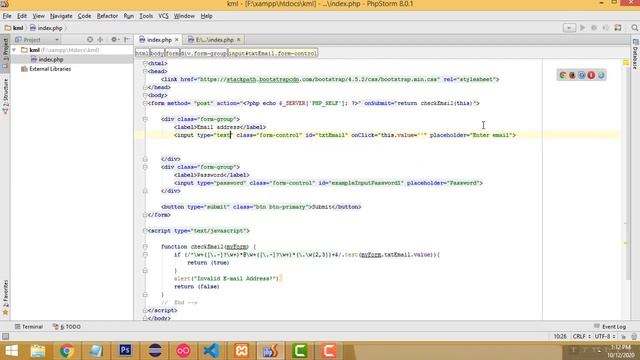The width and height of the screenshot is (640, 360).
Task: Click index.php in the navigation bar
Action: (46, 28)
